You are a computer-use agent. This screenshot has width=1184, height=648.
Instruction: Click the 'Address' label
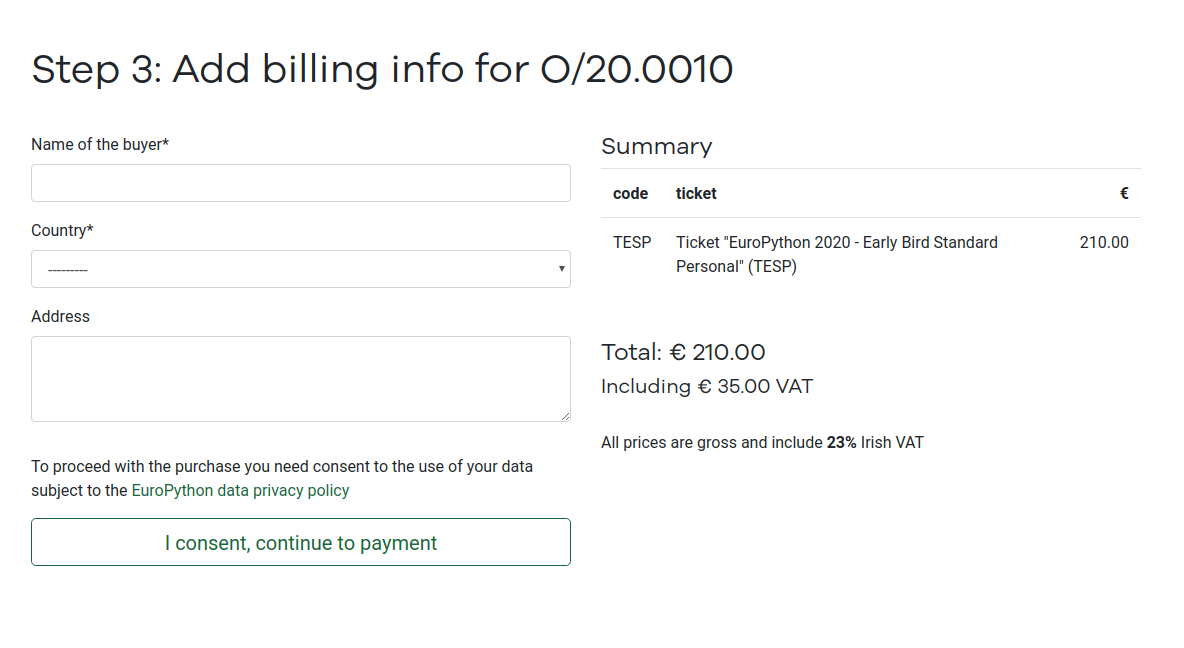coord(60,317)
